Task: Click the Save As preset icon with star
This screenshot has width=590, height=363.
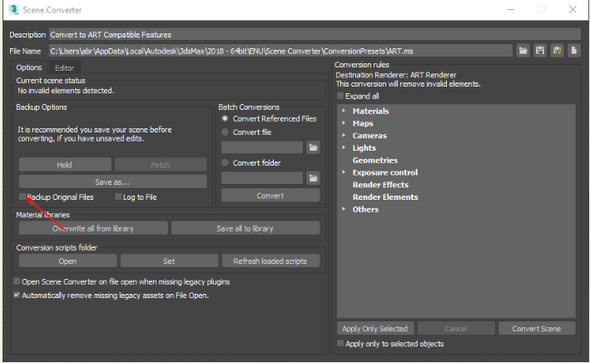Action: [557, 50]
